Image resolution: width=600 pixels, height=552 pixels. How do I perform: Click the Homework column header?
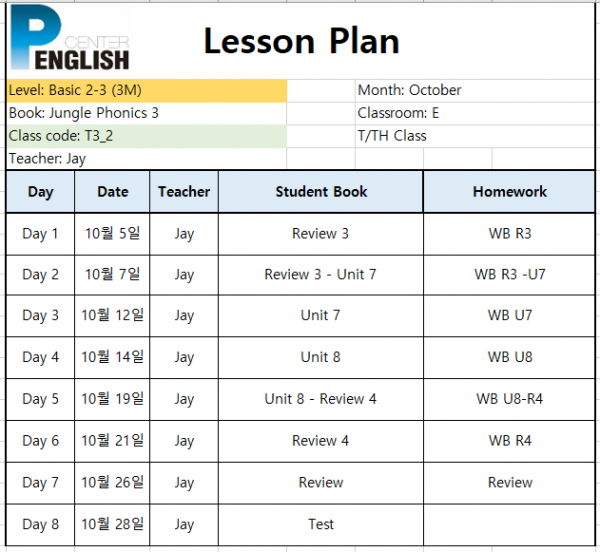pos(509,192)
